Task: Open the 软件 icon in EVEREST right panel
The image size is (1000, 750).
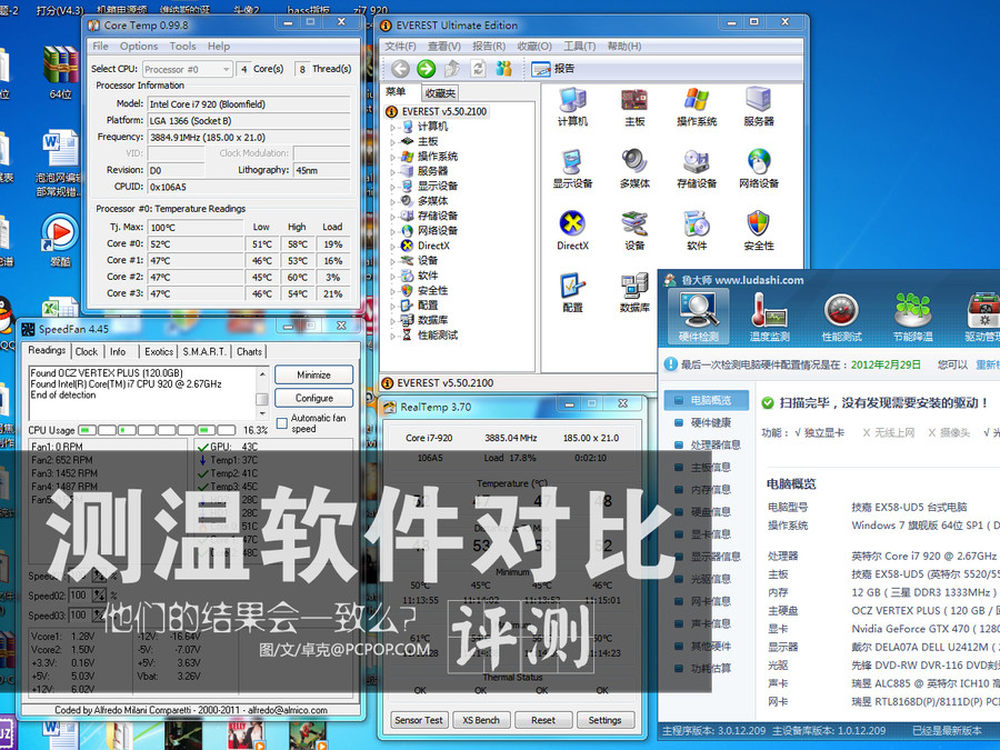Action: point(696,230)
